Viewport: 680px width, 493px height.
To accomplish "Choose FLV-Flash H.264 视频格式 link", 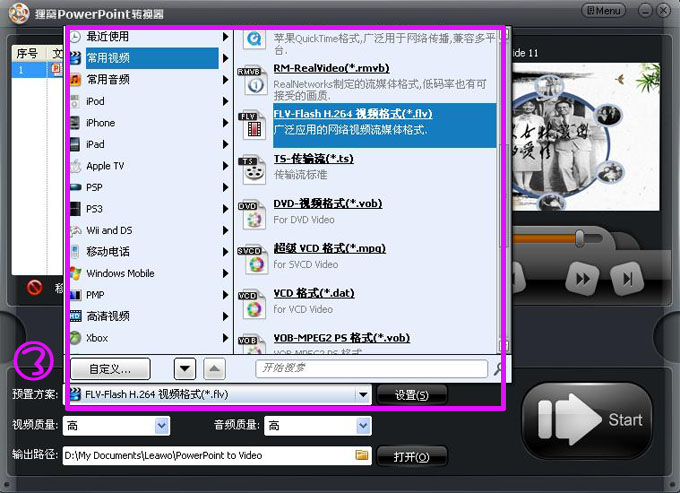I will [353, 114].
